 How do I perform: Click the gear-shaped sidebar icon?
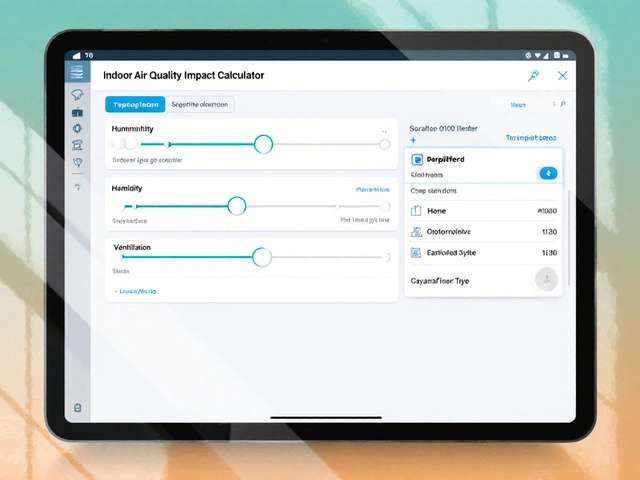[77, 128]
